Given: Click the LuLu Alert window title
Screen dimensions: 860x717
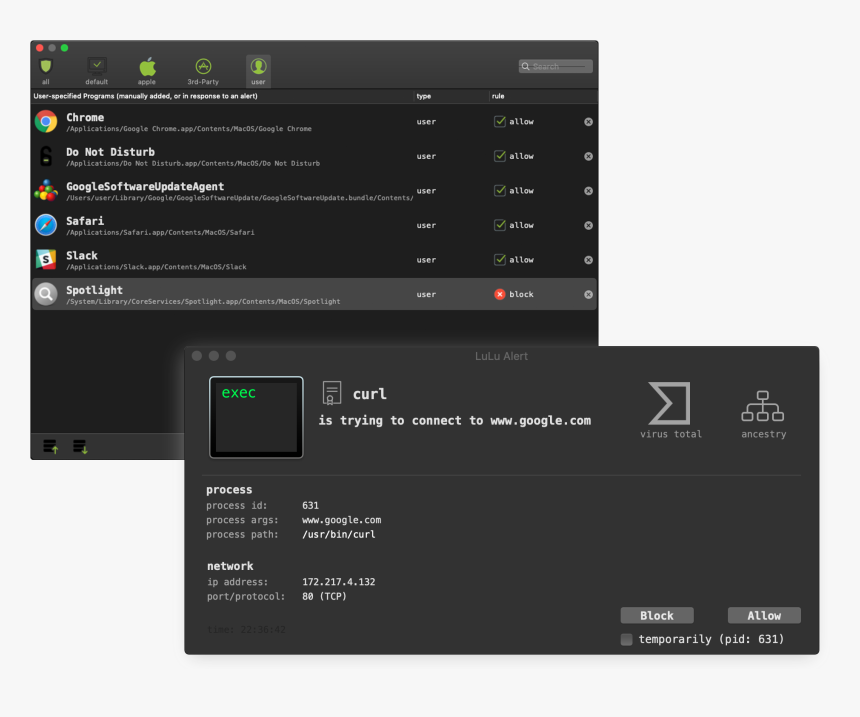Looking at the screenshot, I should (501, 356).
